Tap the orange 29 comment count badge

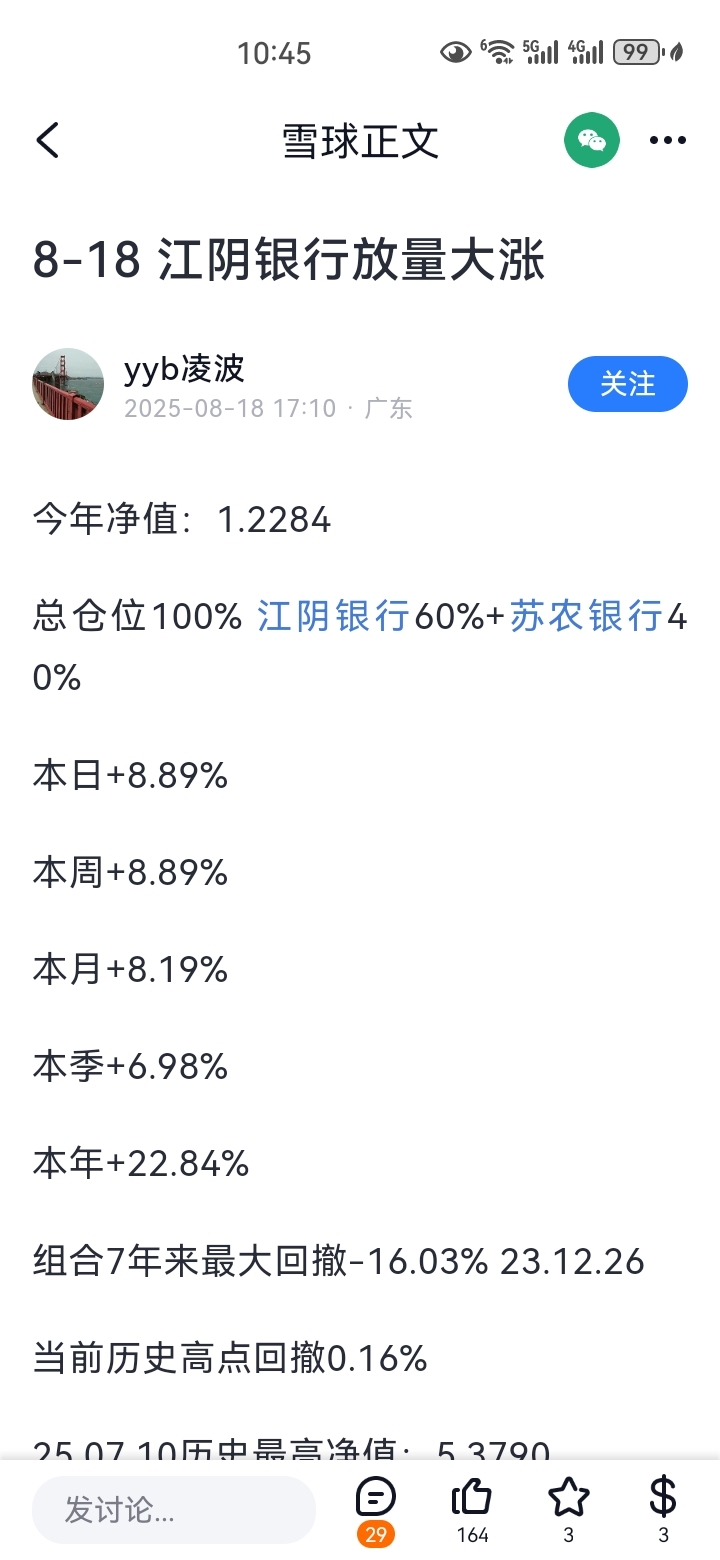(x=376, y=1535)
